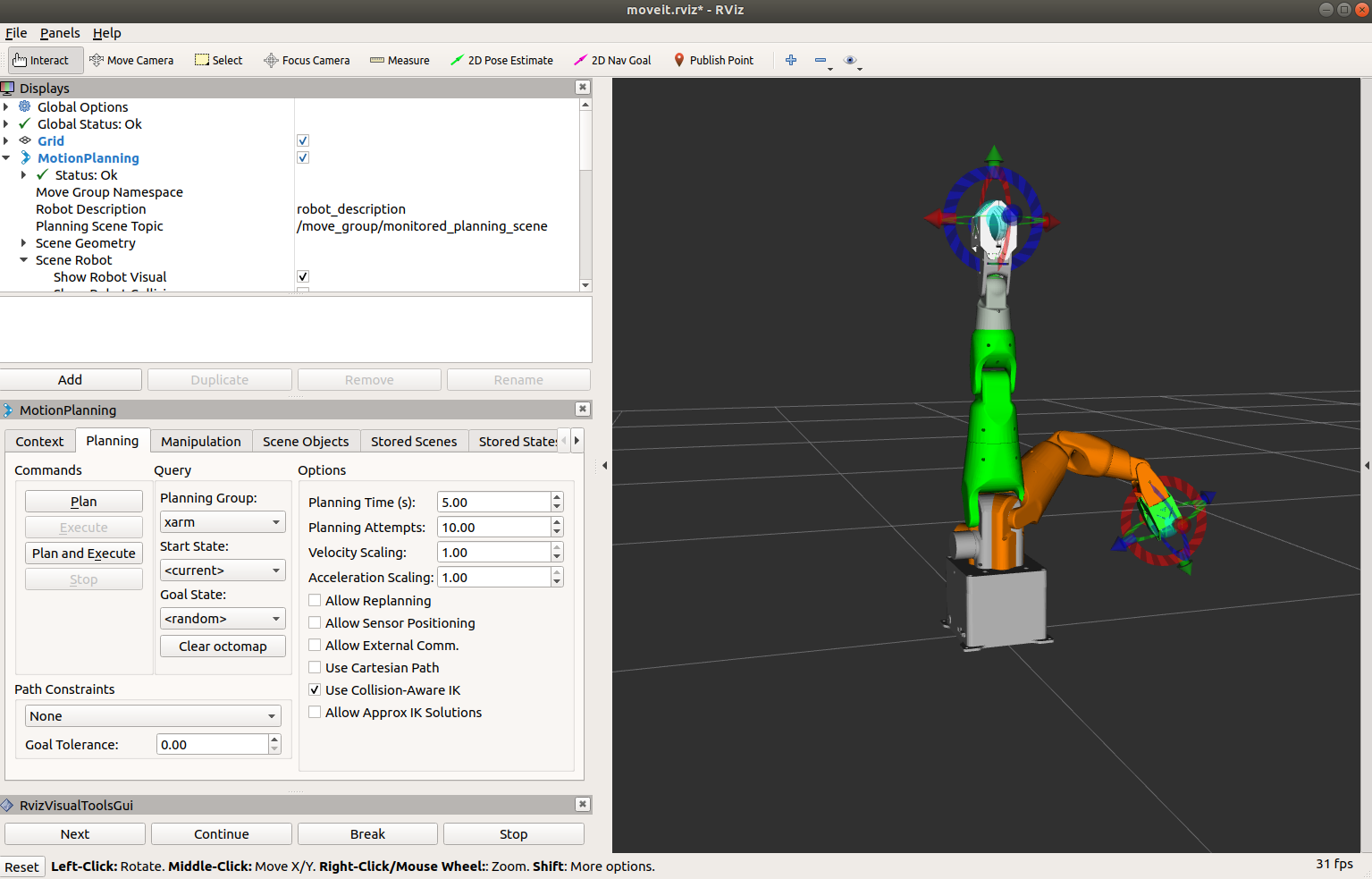Image resolution: width=1372 pixels, height=879 pixels.
Task: Collapse the MotionPlanning tree item
Action: (6, 157)
